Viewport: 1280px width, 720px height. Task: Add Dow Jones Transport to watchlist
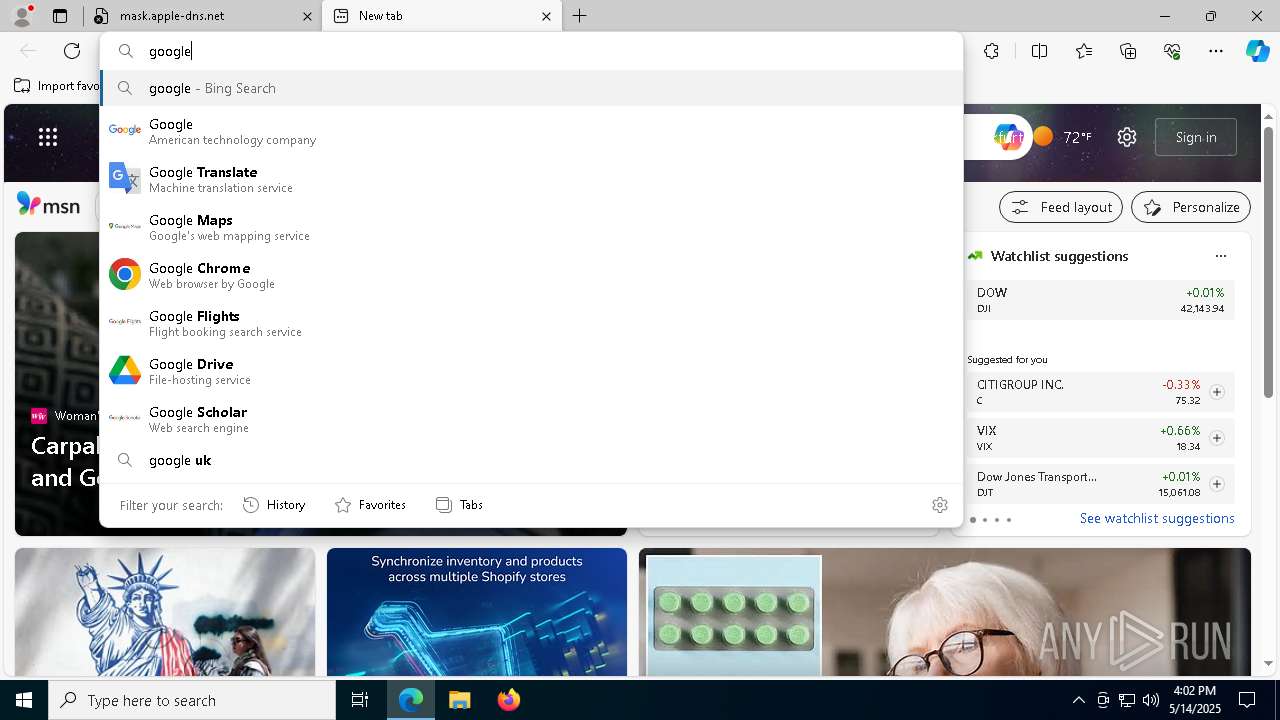(1217, 484)
